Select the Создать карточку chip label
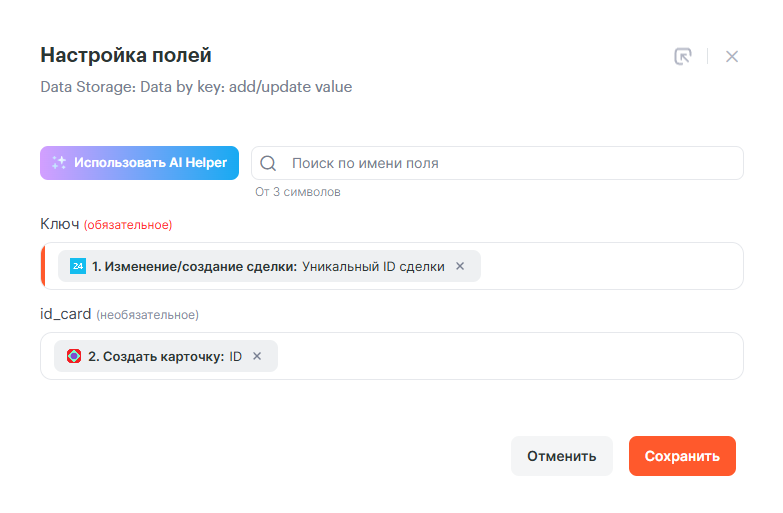This screenshot has height=513, width=783. [x=156, y=357]
